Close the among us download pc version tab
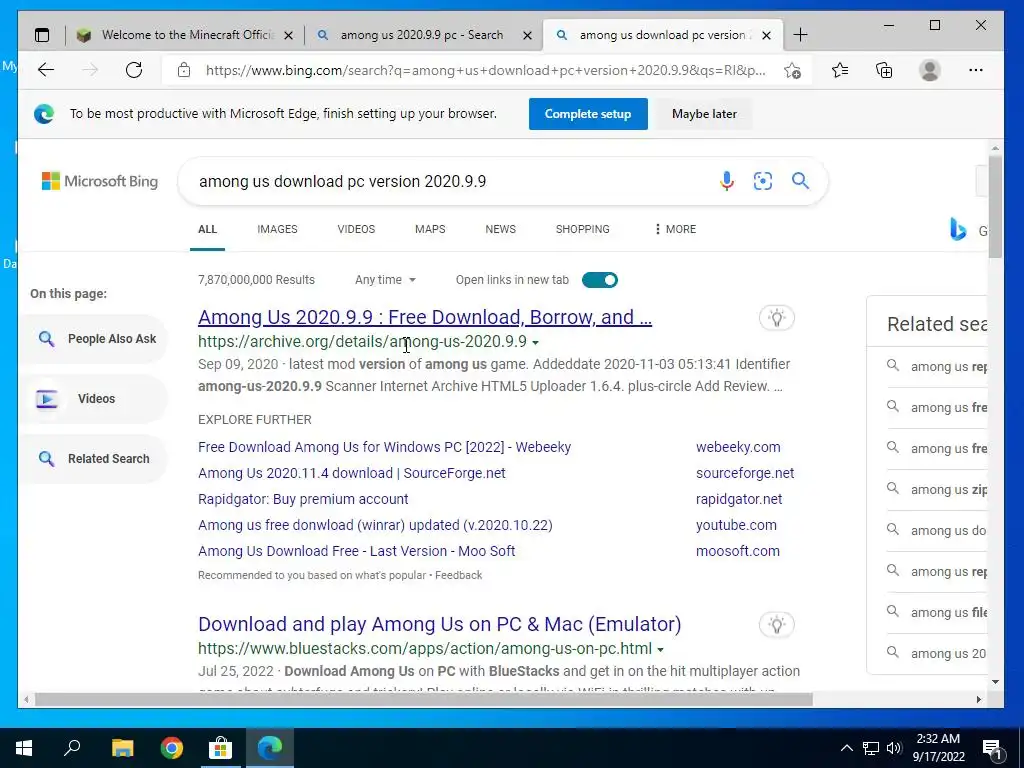 [767, 35]
